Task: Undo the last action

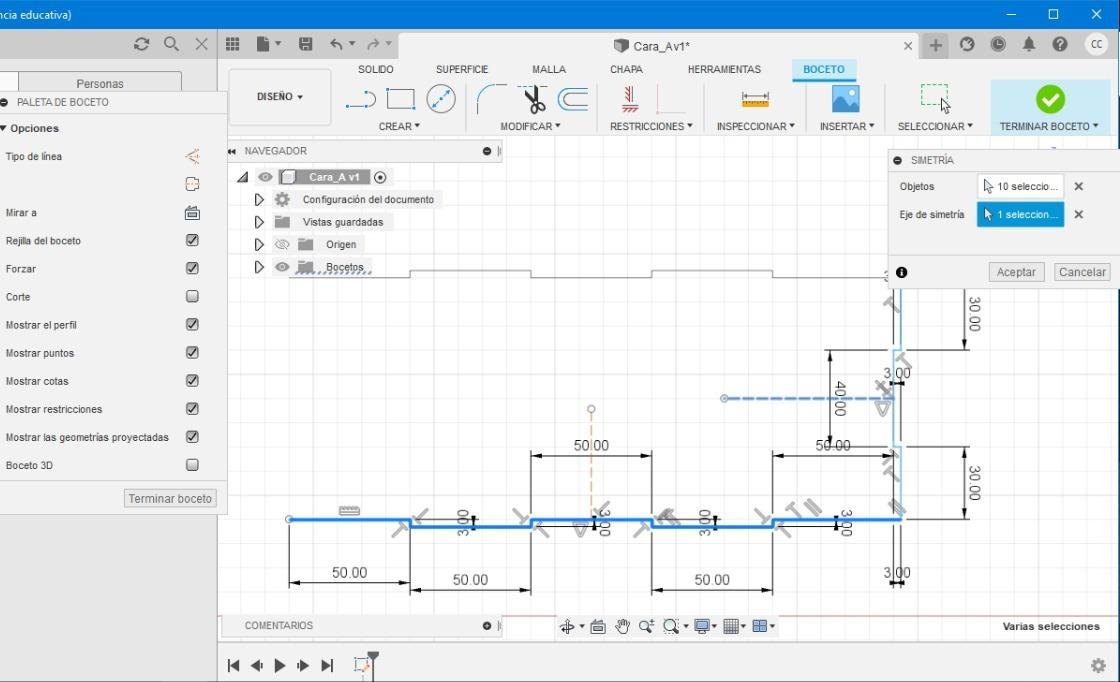Action: (336, 44)
